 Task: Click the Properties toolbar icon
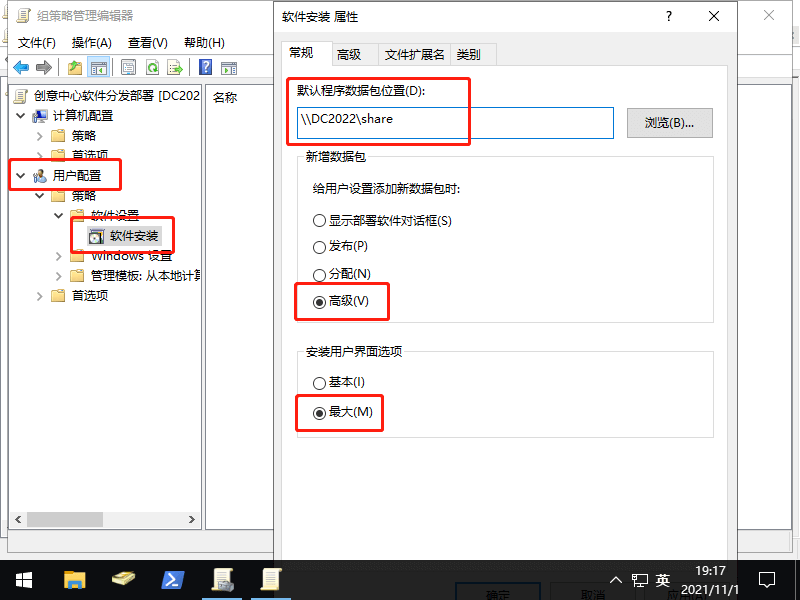point(129,67)
